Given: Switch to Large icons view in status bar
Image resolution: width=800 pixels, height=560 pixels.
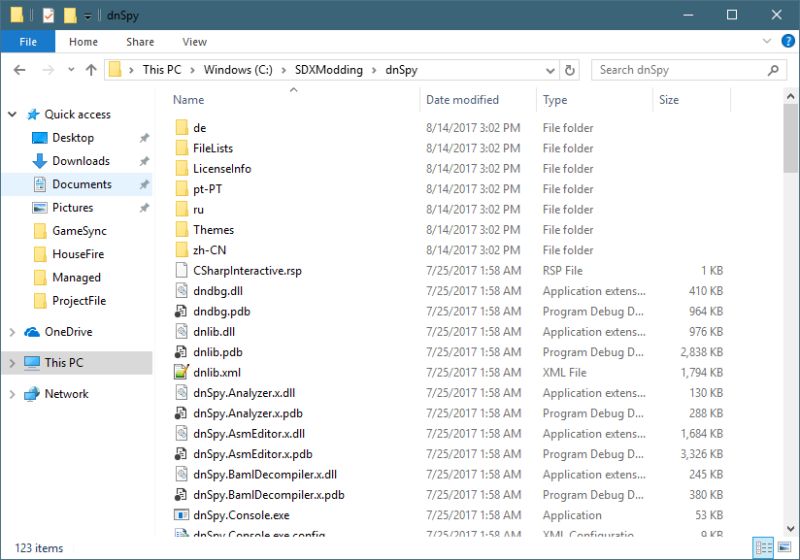Looking at the screenshot, I should coord(784,548).
